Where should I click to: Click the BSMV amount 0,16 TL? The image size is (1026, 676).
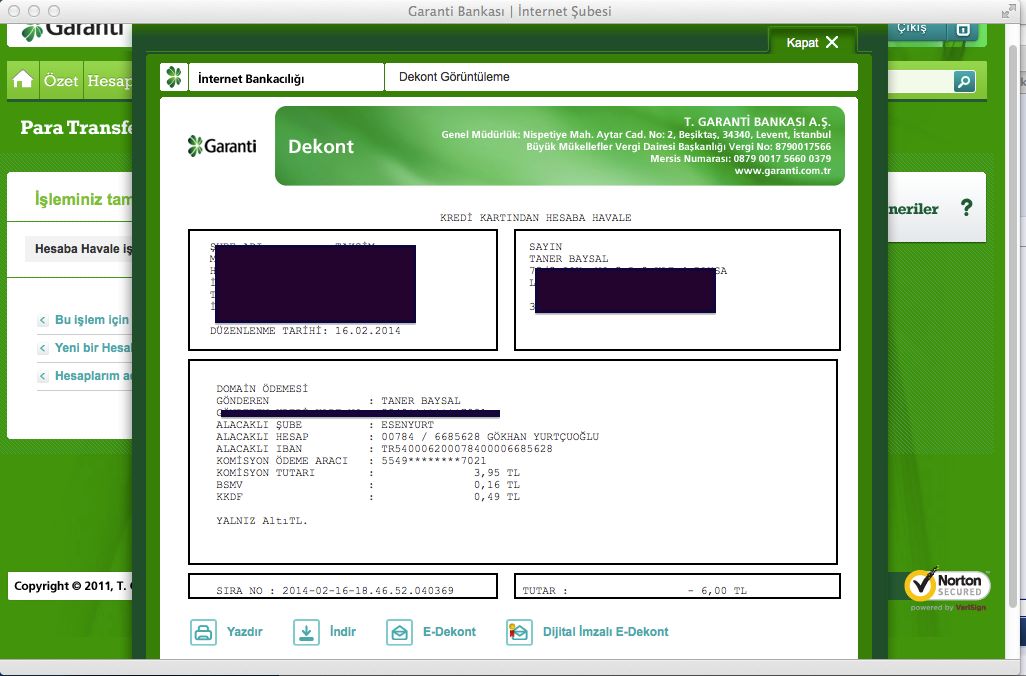(497, 485)
